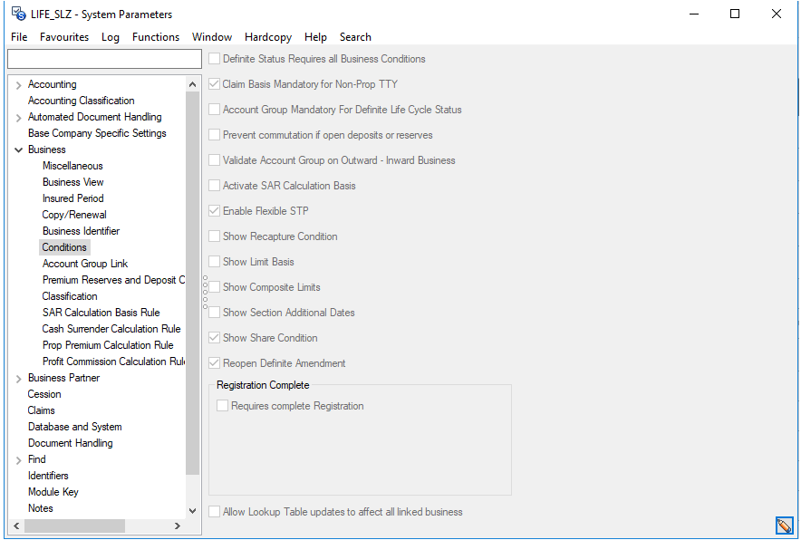Click the tree panel's scroll up arrow

pos(193,84)
